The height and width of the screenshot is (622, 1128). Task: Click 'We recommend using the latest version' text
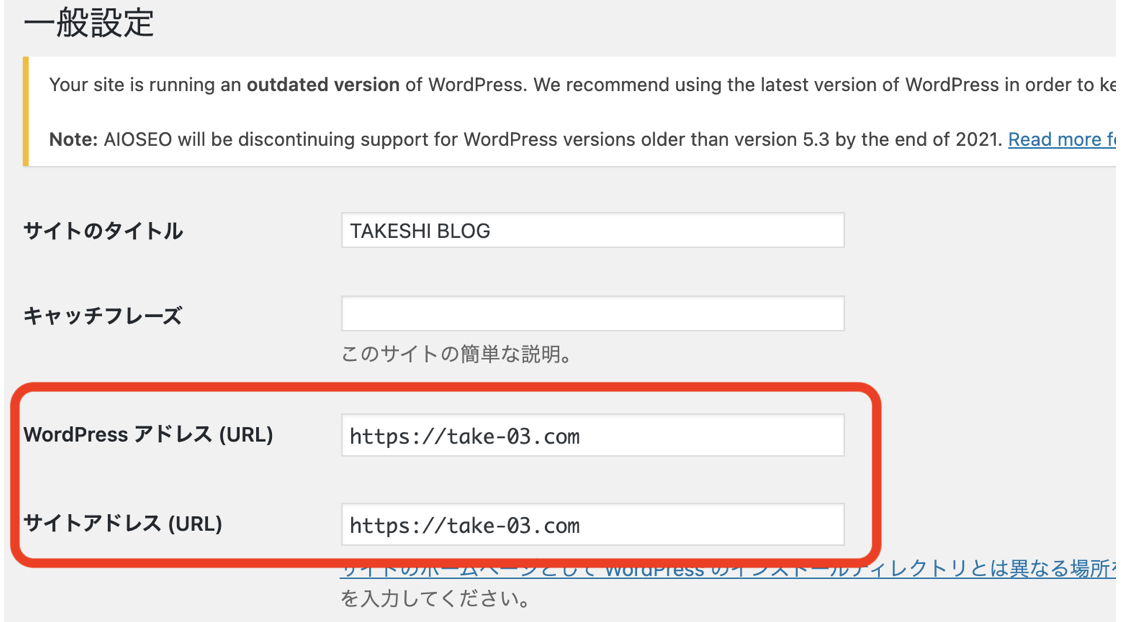pyautogui.click(x=700, y=85)
